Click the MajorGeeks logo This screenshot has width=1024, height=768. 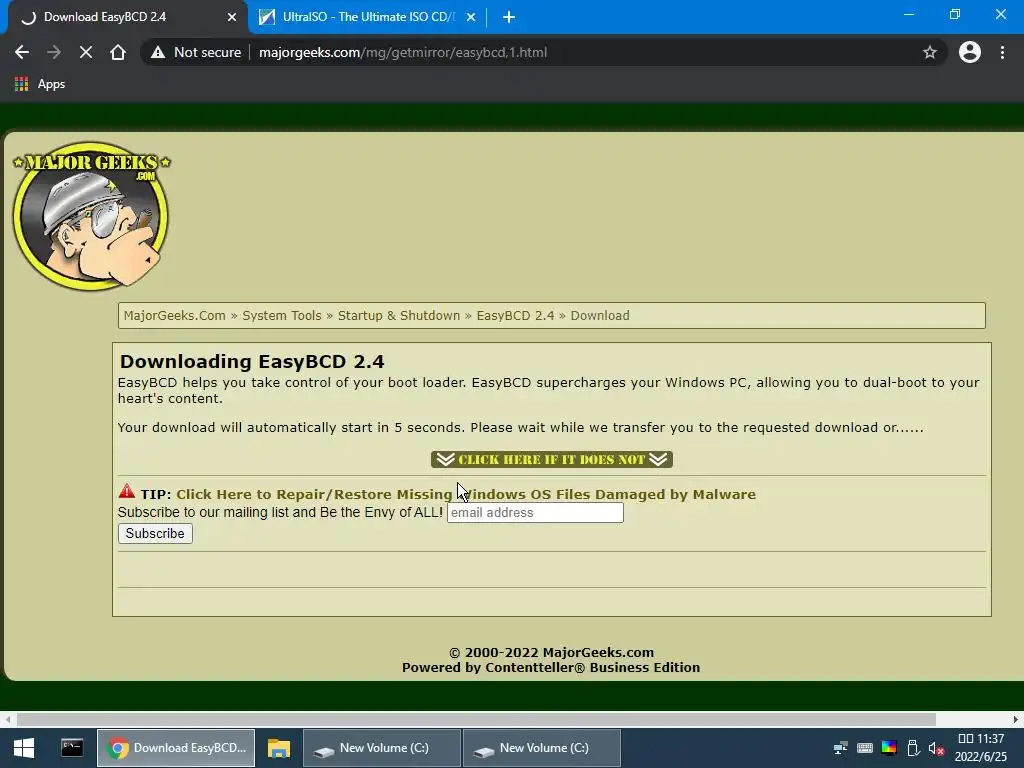pos(91,216)
